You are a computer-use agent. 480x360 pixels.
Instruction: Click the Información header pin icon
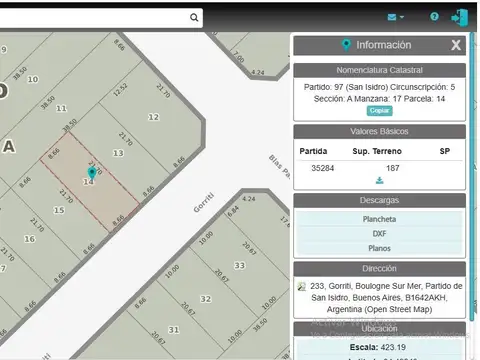click(346, 45)
